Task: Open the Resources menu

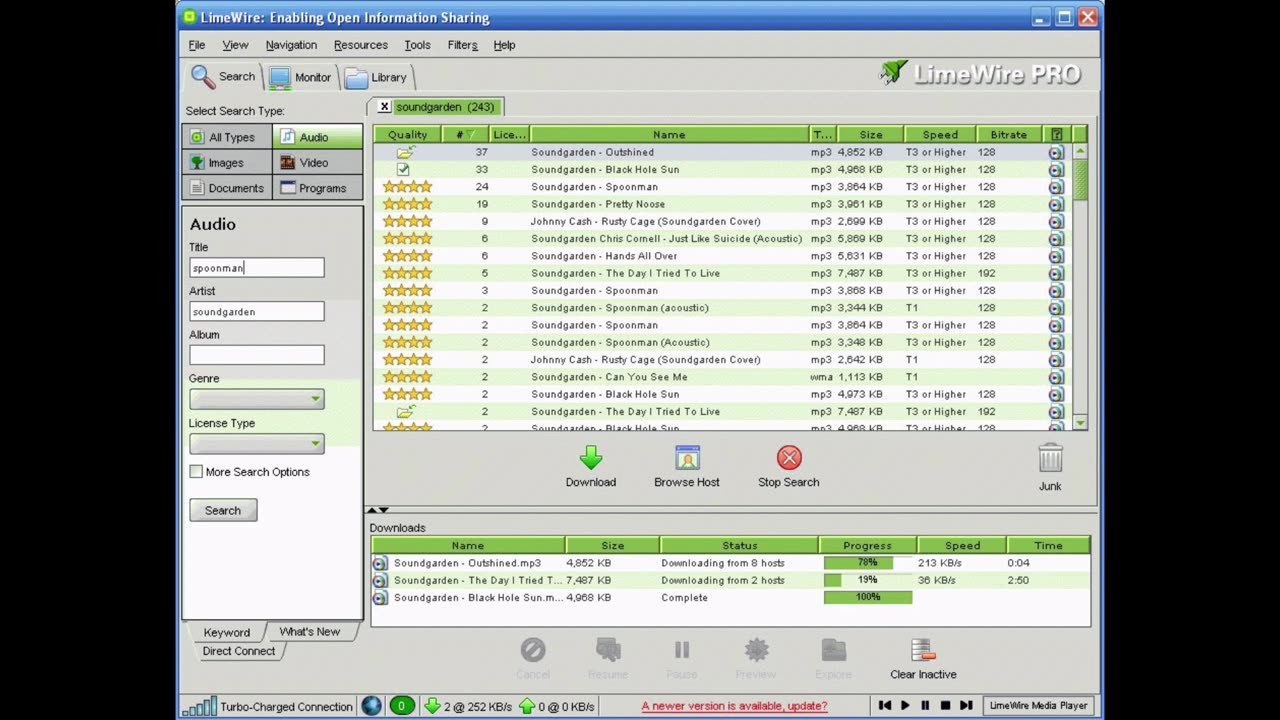Action: tap(361, 45)
